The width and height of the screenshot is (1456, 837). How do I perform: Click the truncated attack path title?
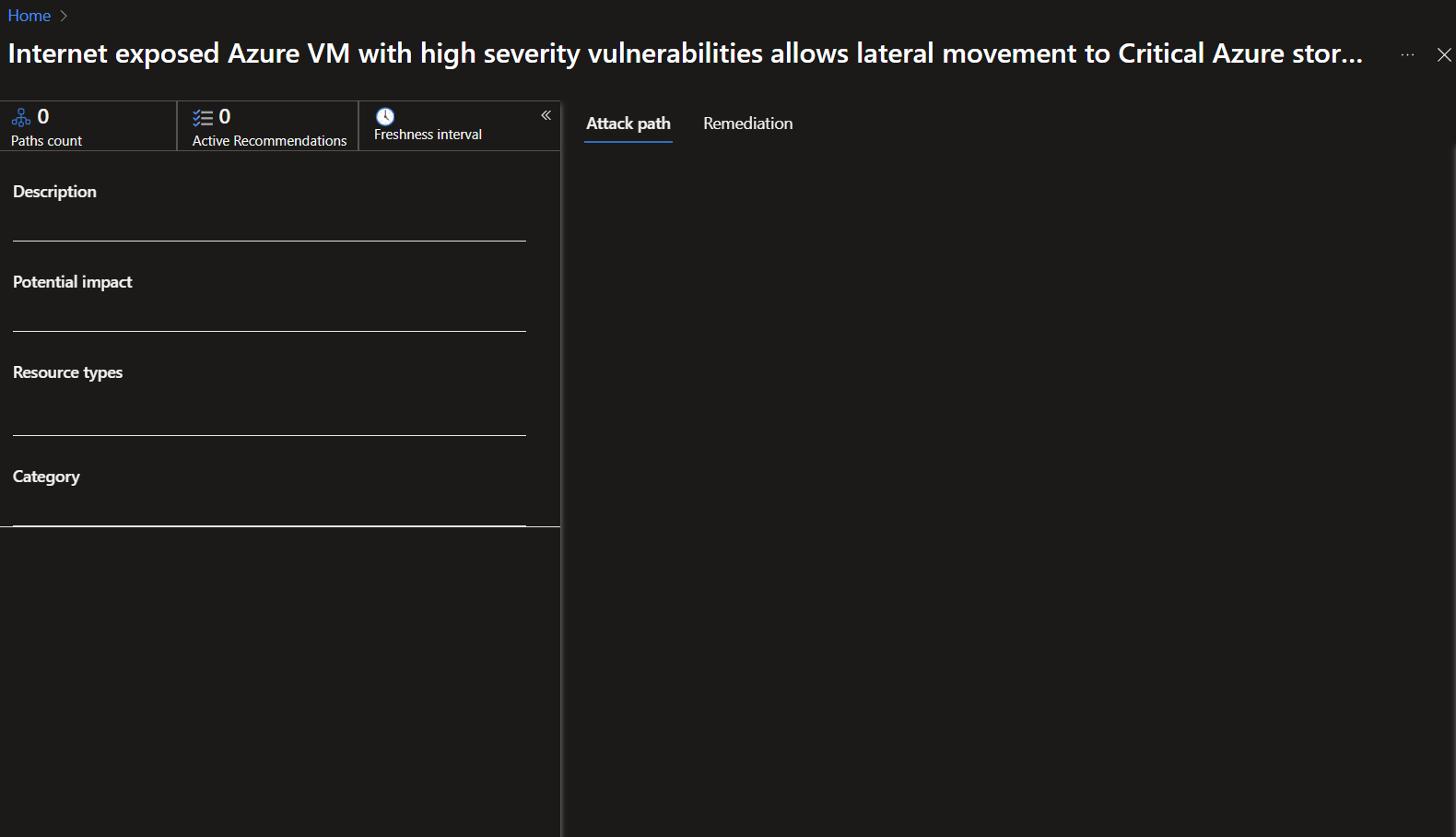tap(684, 53)
